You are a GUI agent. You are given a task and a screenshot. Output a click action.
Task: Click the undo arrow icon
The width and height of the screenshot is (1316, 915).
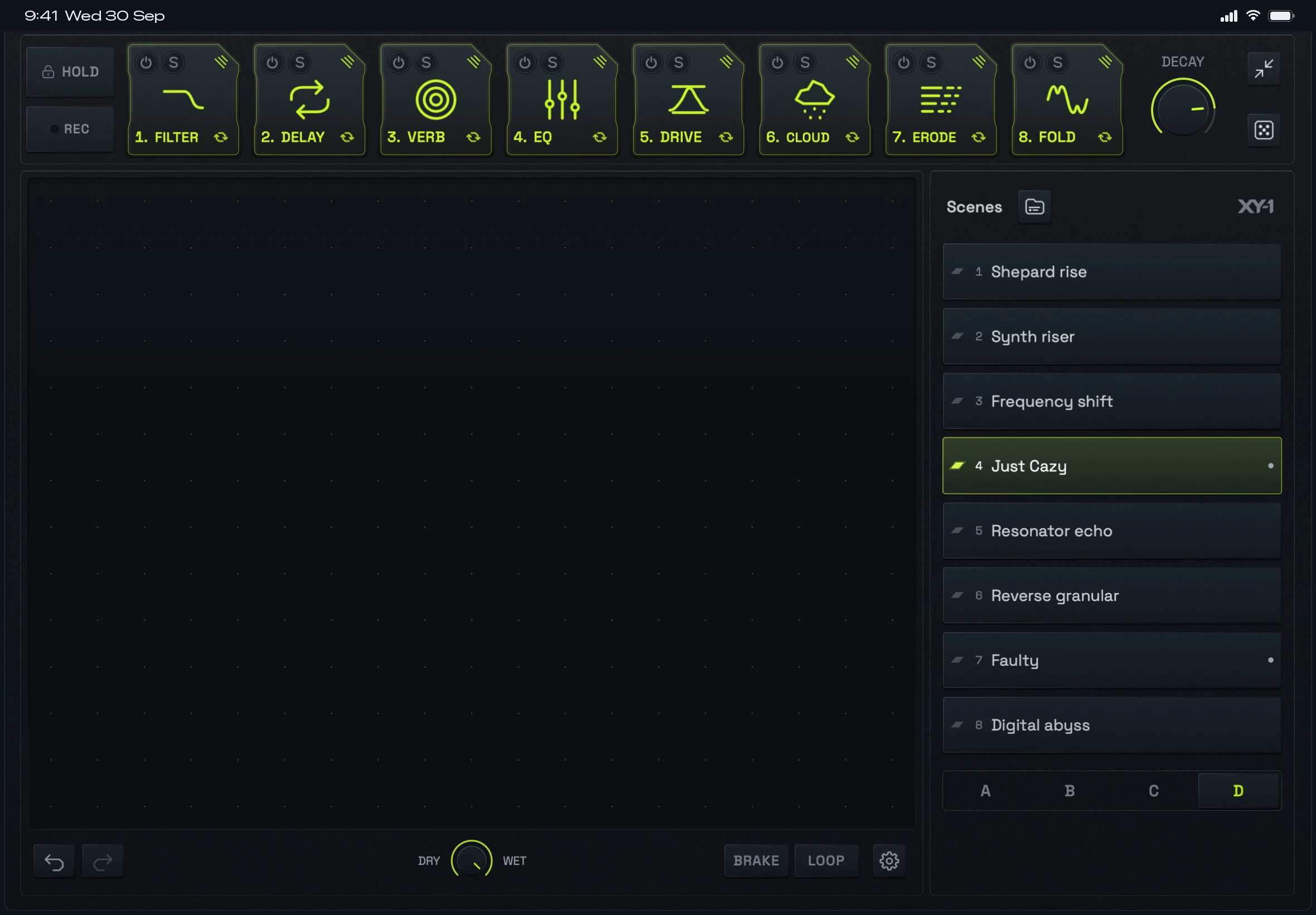55,861
